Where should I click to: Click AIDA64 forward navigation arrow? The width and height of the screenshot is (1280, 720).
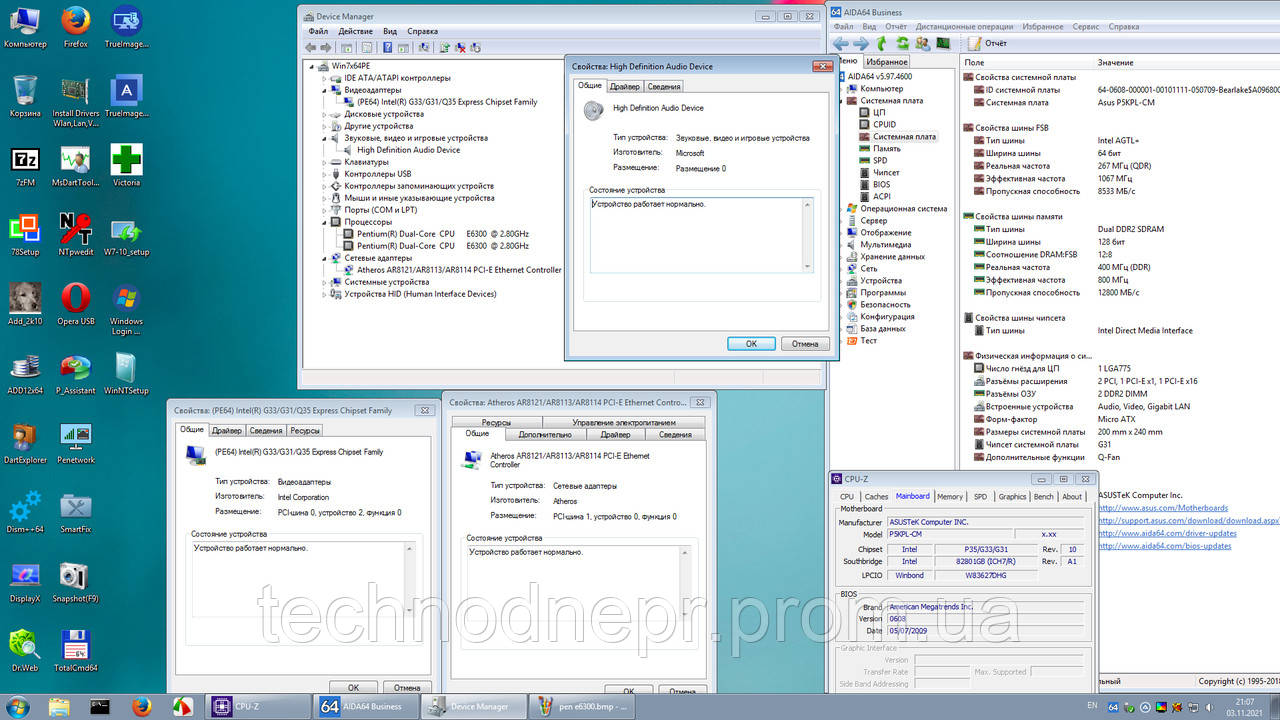pos(861,44)
